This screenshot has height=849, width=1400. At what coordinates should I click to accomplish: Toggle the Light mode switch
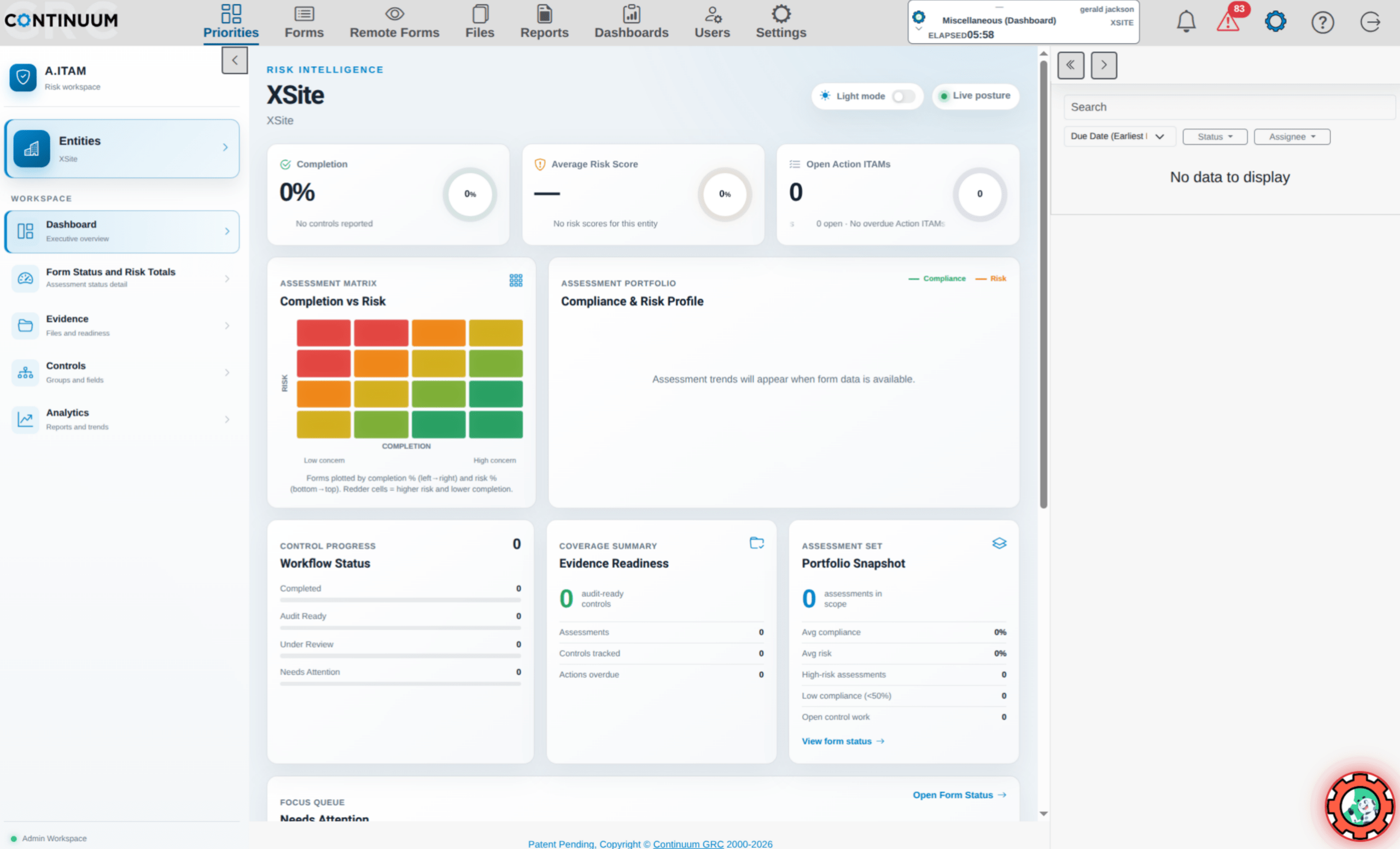click(x=903, y=97)
